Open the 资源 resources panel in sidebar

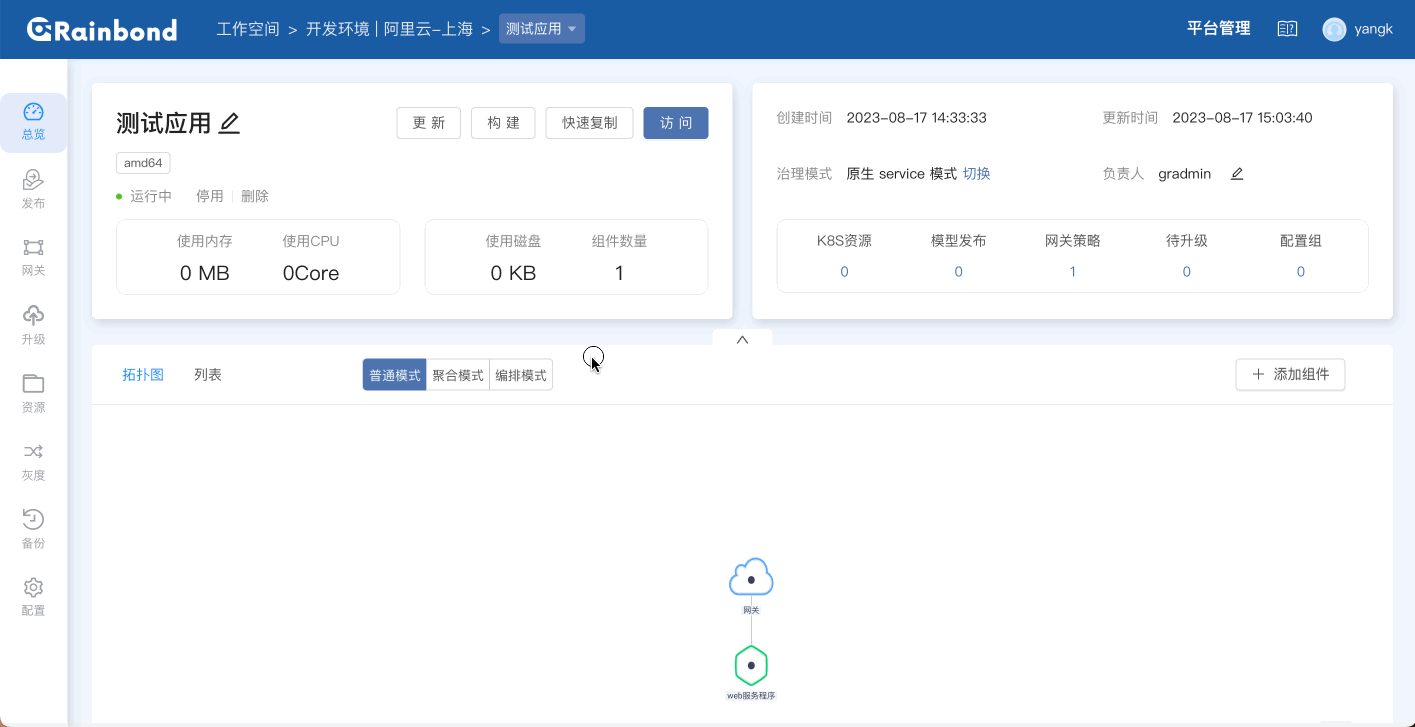(x=33, y=393)
